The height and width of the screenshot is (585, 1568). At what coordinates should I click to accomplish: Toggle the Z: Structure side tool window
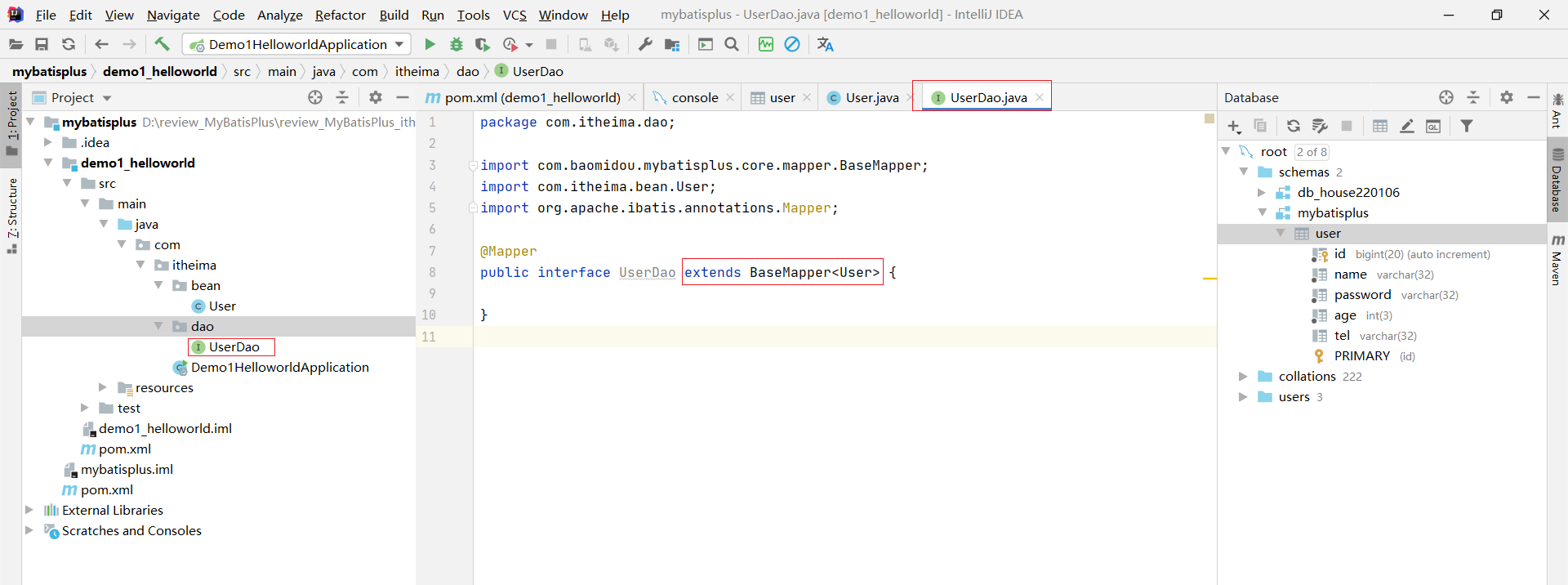[x=11, y=216]
